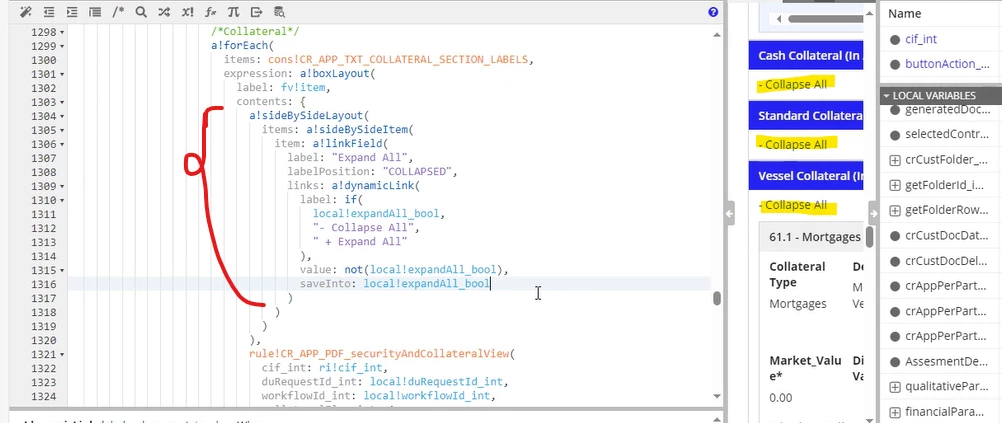Select the crCustDocDat local variable

[x=947, y=236]
